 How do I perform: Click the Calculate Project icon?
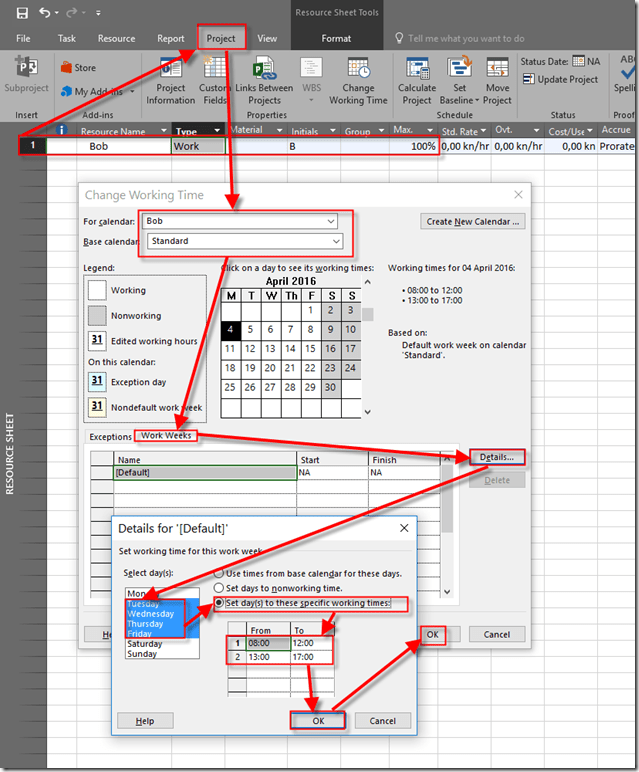(x=417, y=80)
